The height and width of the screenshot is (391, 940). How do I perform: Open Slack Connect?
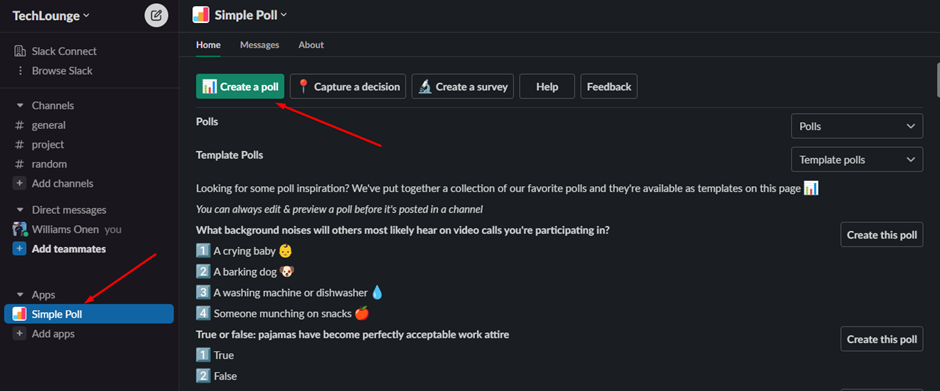click(x=64, y=51)
